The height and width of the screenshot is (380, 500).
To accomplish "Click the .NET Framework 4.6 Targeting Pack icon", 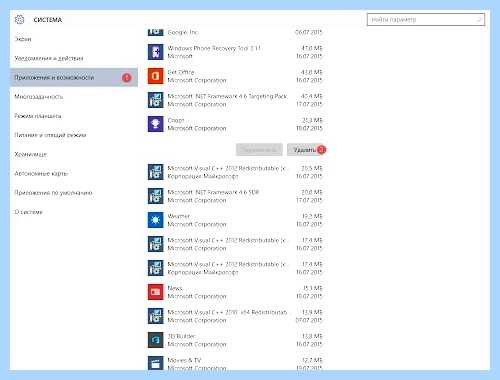I will [x=156, y=100].
